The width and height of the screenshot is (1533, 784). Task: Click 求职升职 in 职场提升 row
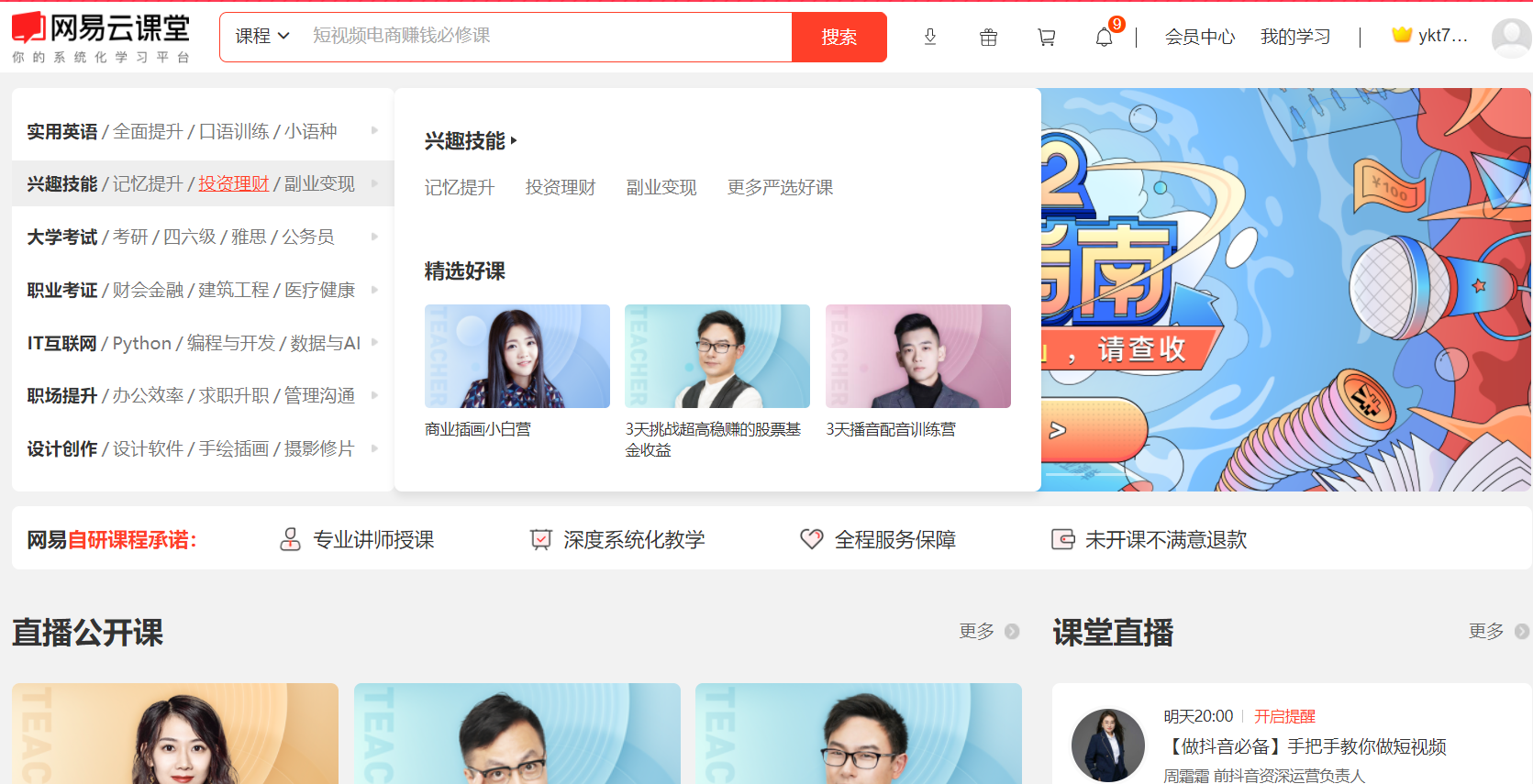tap(234, 395)
